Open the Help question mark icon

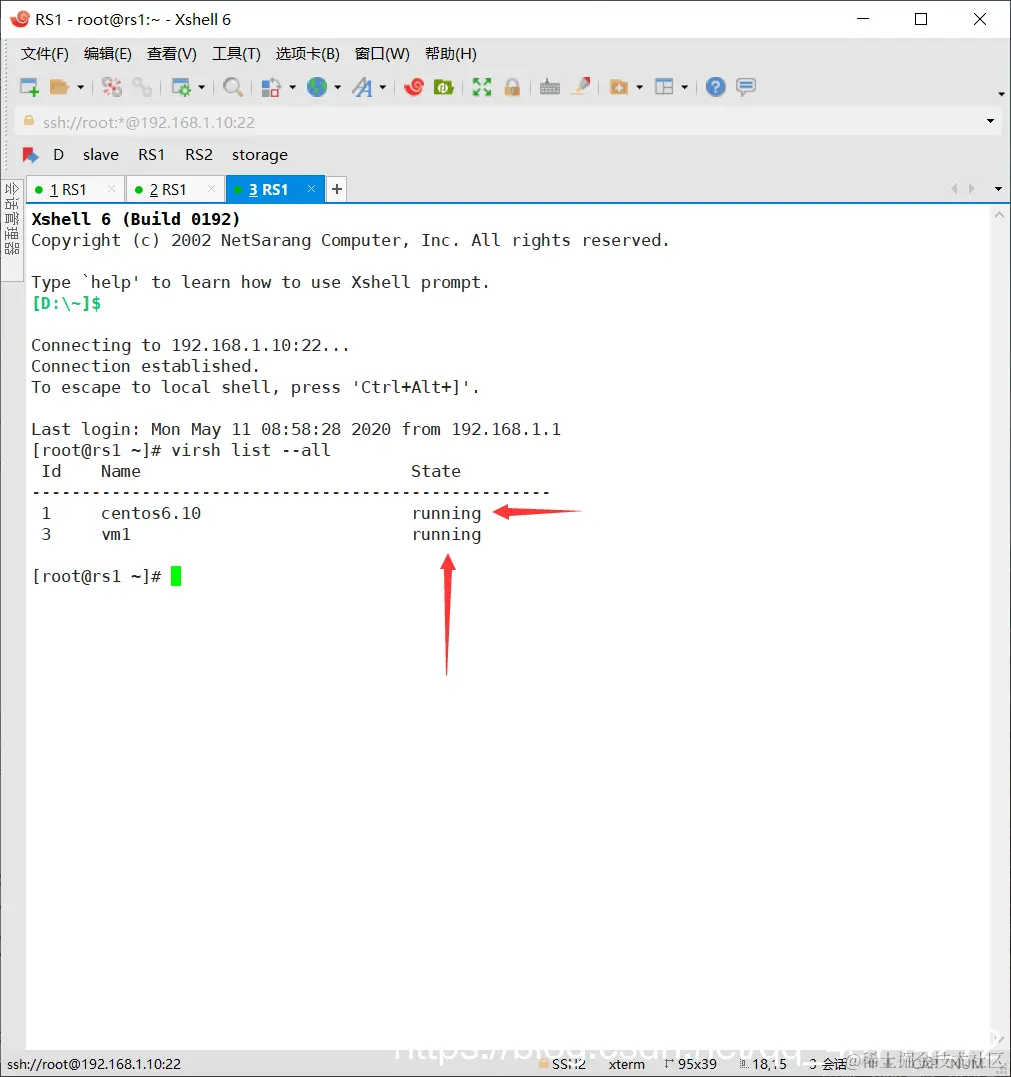(x=716, y=87)
